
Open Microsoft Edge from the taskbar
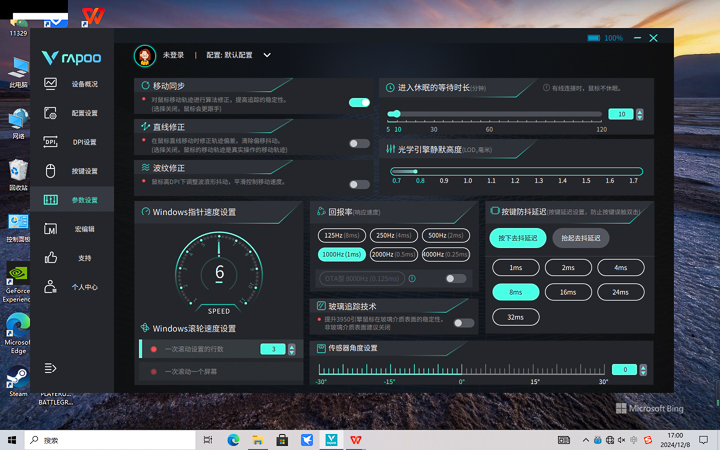(233, 440)
